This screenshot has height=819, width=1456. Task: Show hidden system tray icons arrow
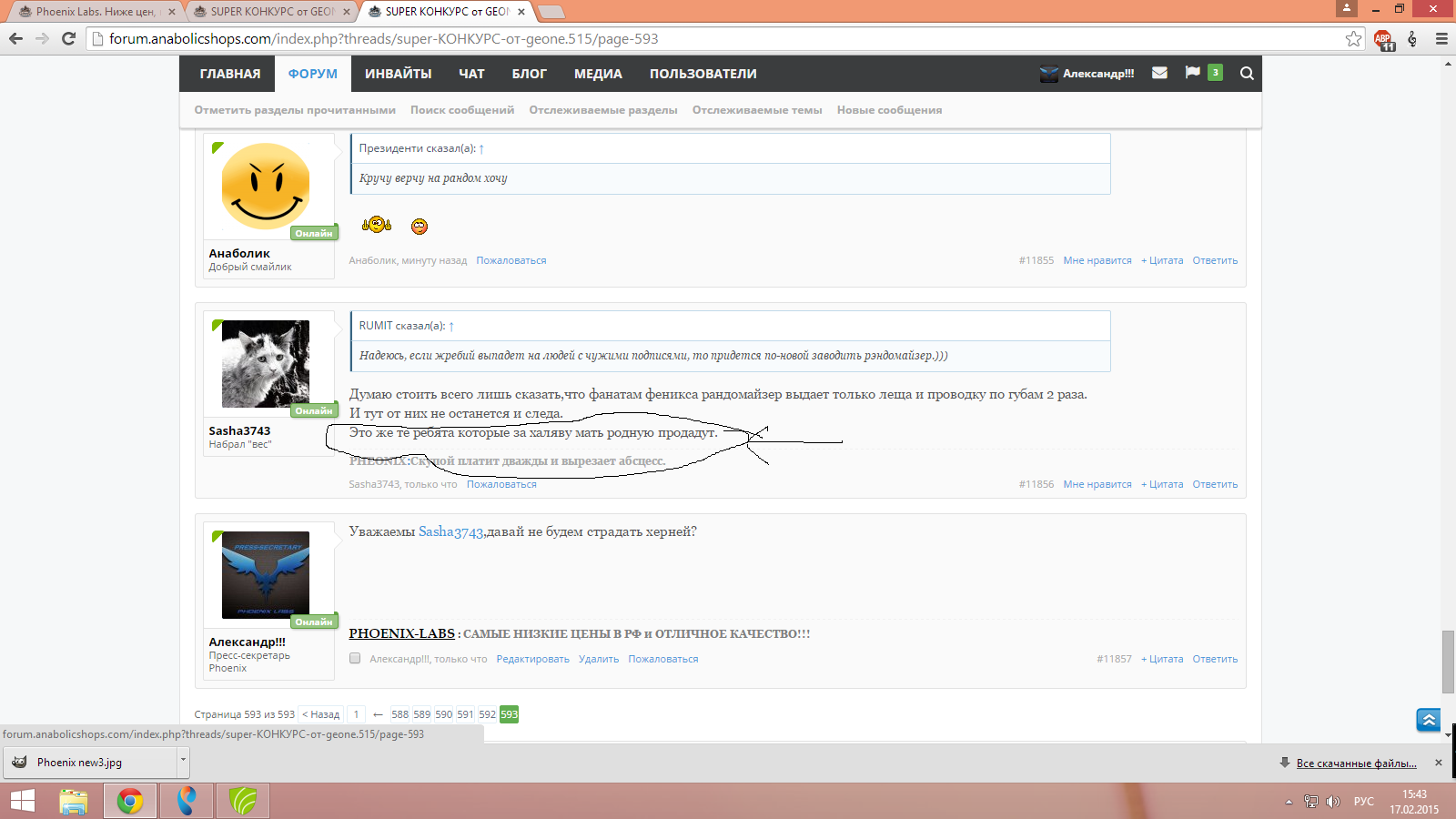coord(1289,802)
